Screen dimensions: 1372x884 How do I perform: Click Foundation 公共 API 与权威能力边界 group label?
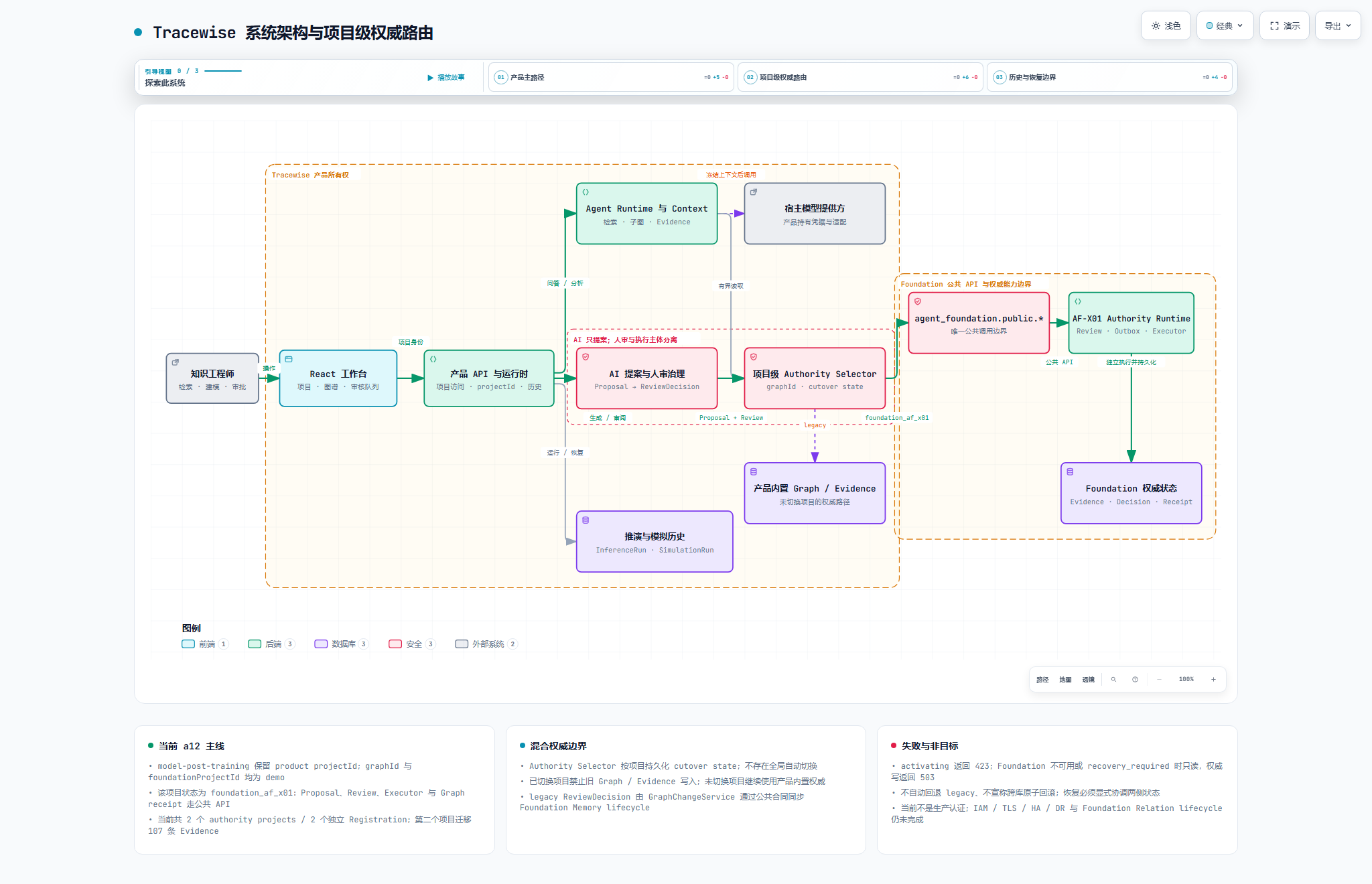966,285
